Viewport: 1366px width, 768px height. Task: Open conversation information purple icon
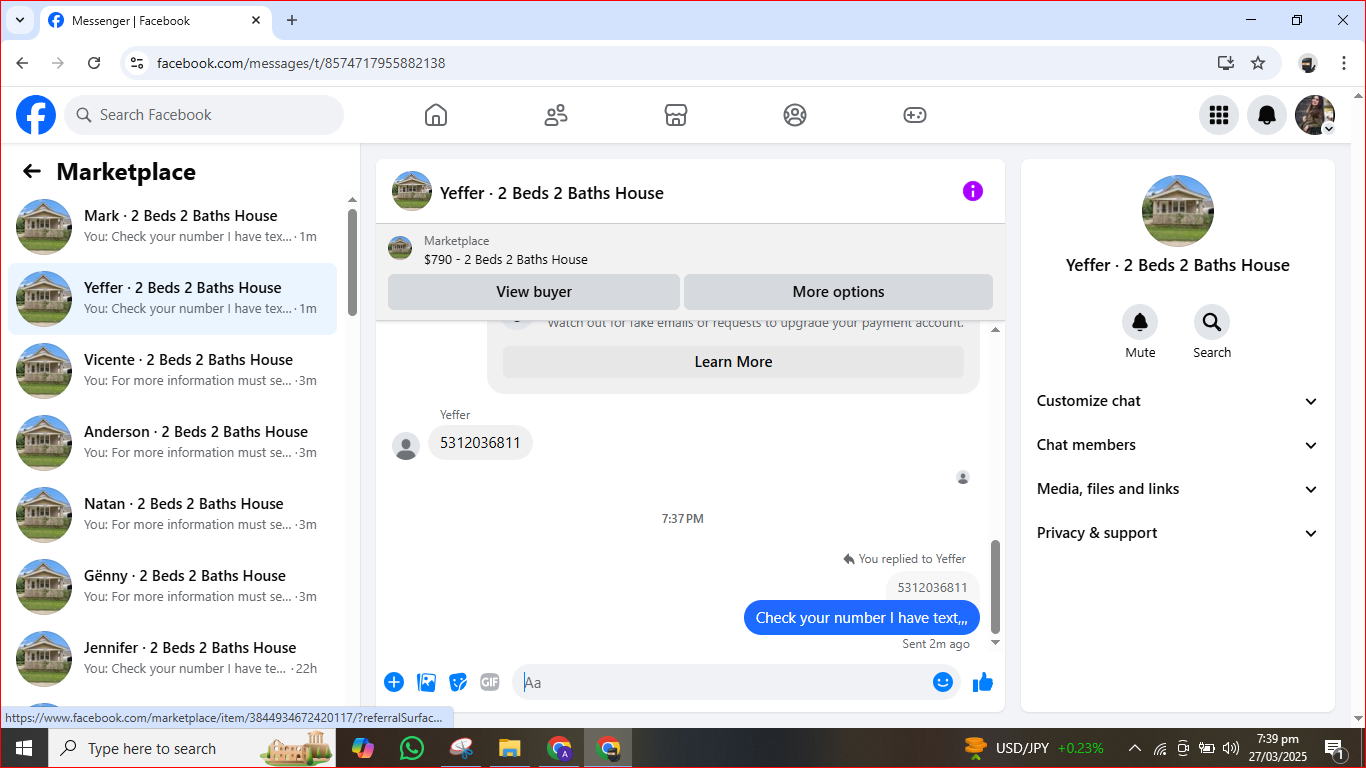pyautogui.click(x=973, y=191)
